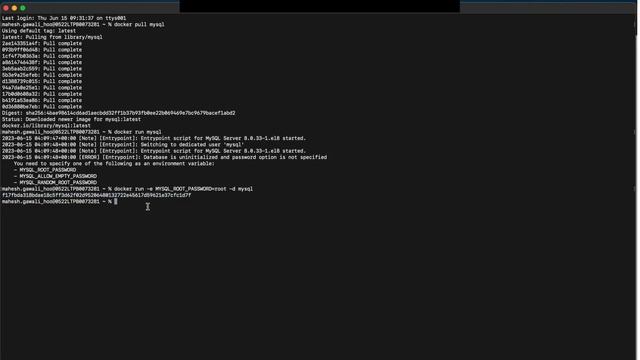
Task: Click the 'MYSQL_ALLOW_EMPTY_PASSWORD' option line
Action: point(56,176)
